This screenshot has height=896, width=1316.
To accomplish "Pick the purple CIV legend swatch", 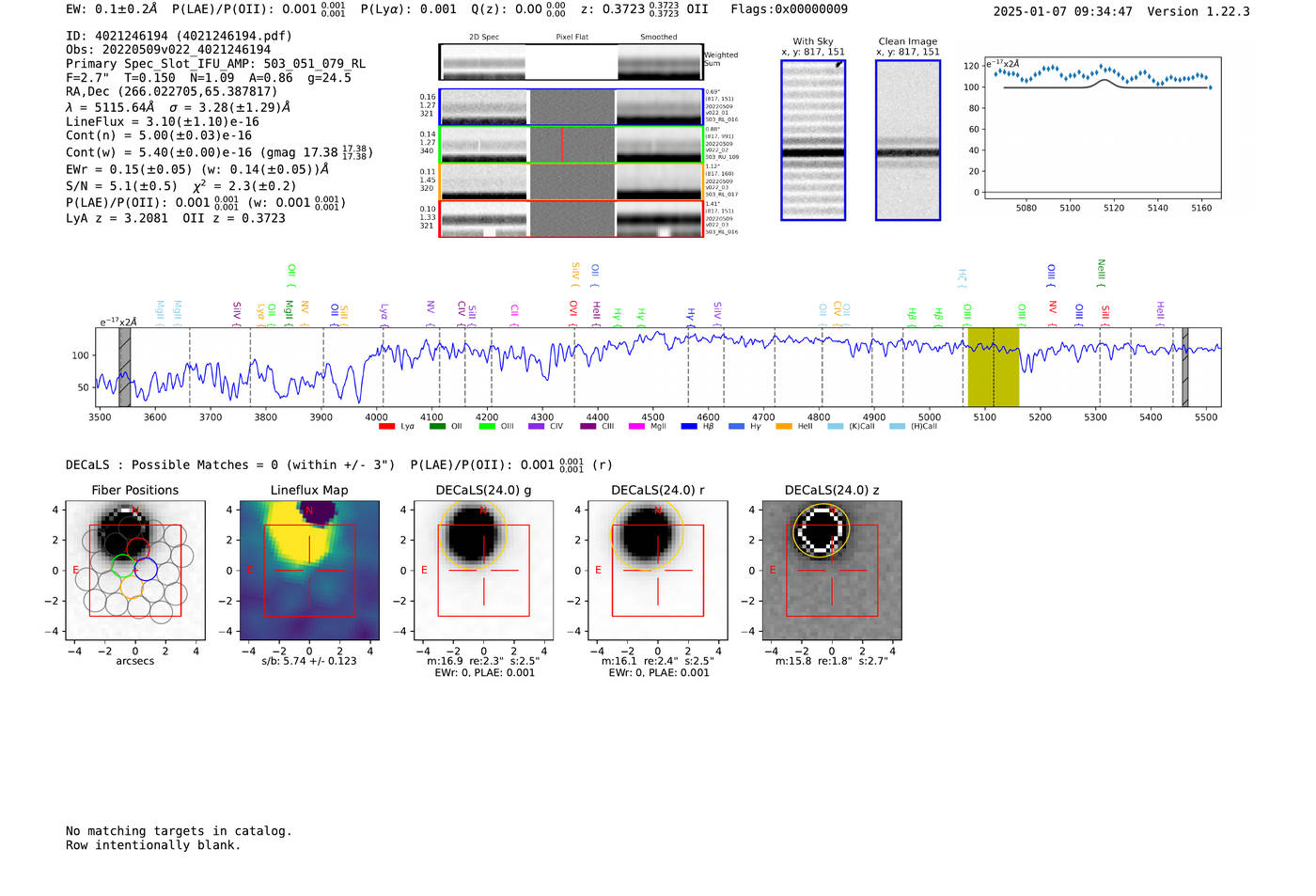I will [x=537, y=427].
